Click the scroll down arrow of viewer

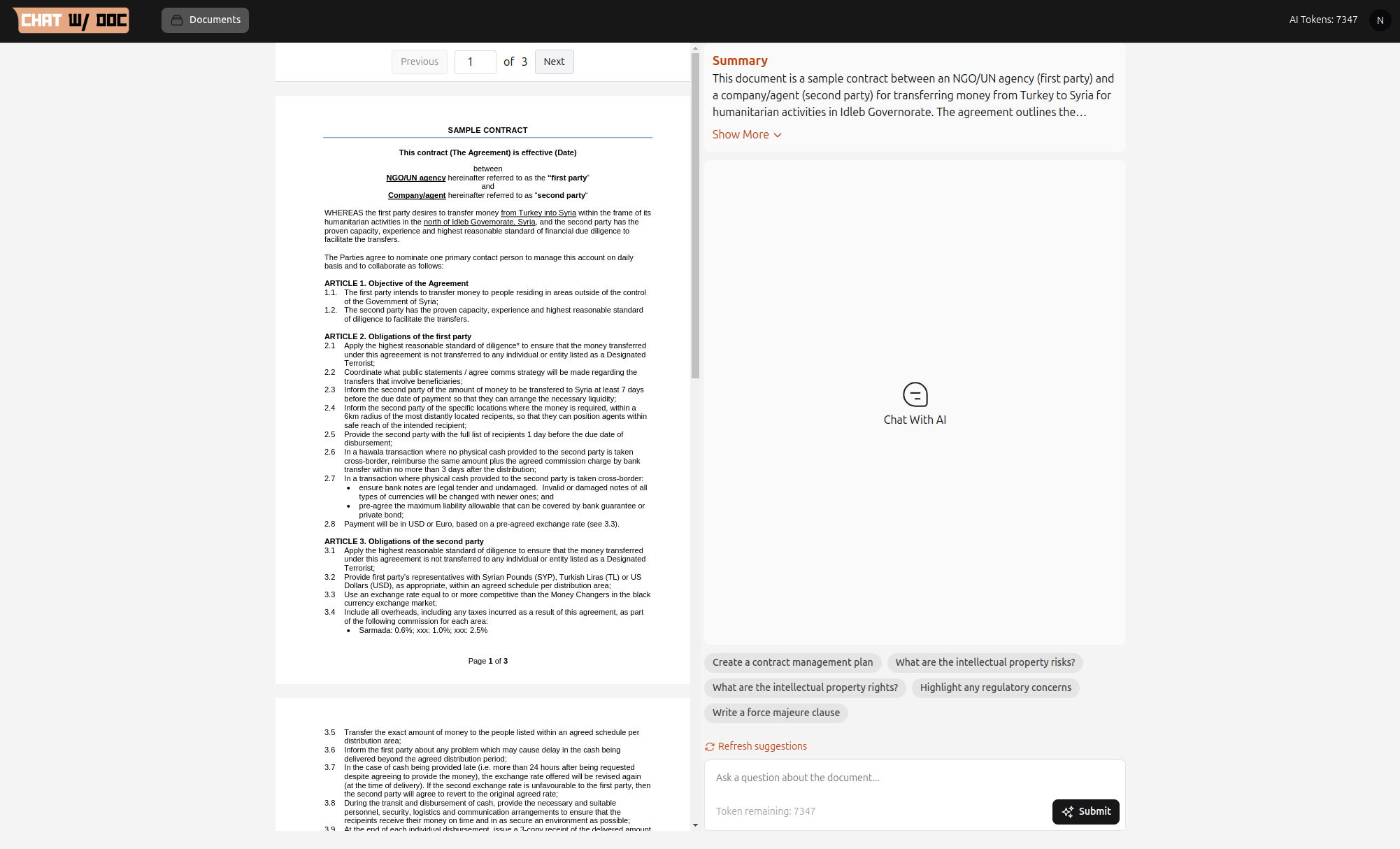pyautogui.click(x=695, y=825)
